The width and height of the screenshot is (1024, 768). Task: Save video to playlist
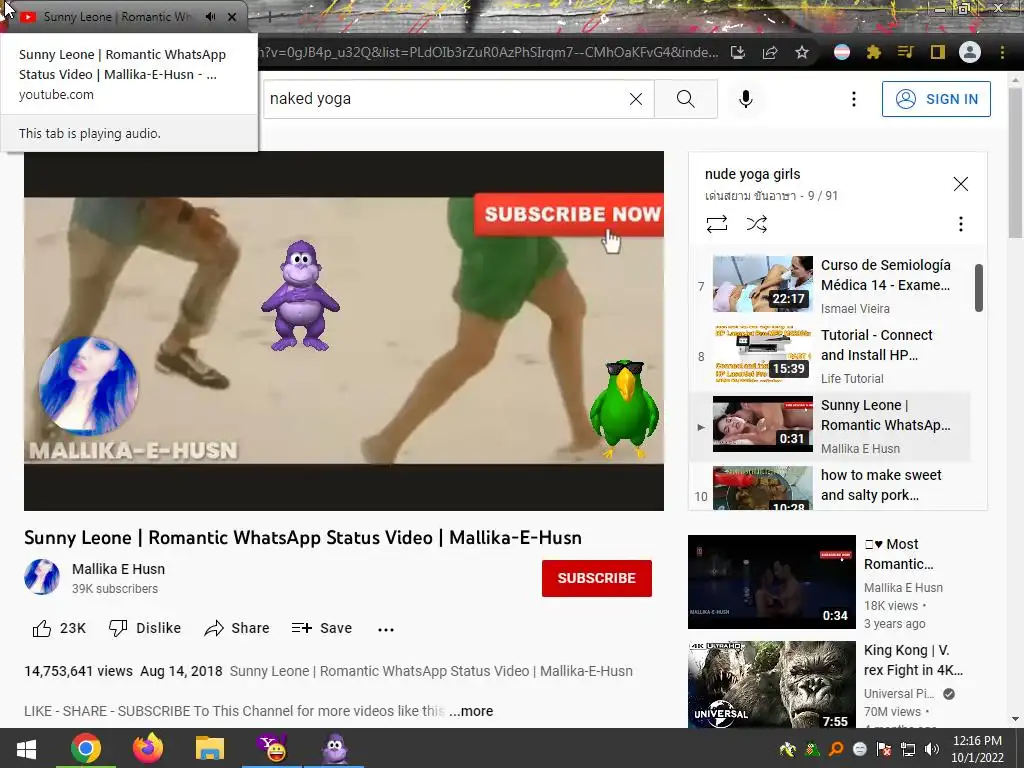(322, 628)
